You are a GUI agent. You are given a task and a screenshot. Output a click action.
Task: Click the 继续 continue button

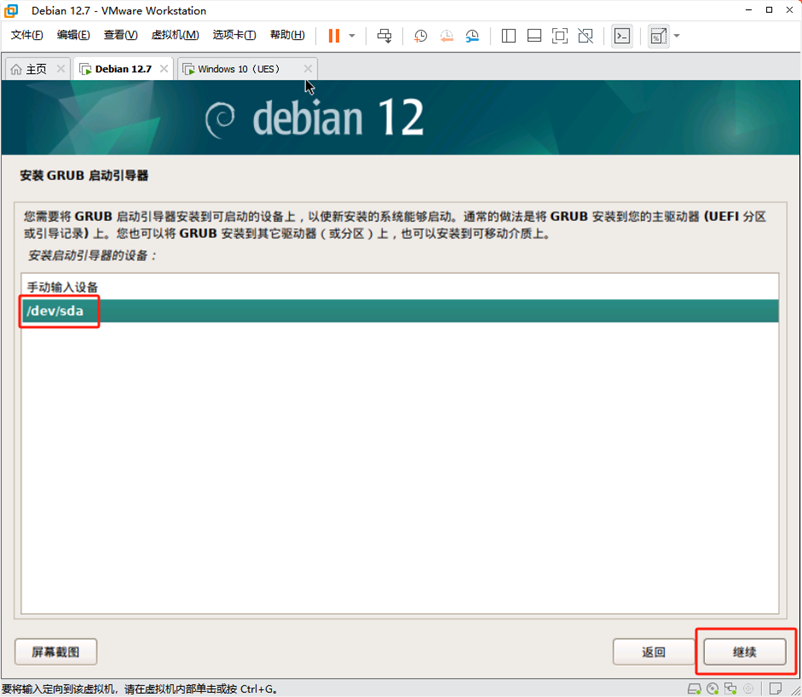745,652
